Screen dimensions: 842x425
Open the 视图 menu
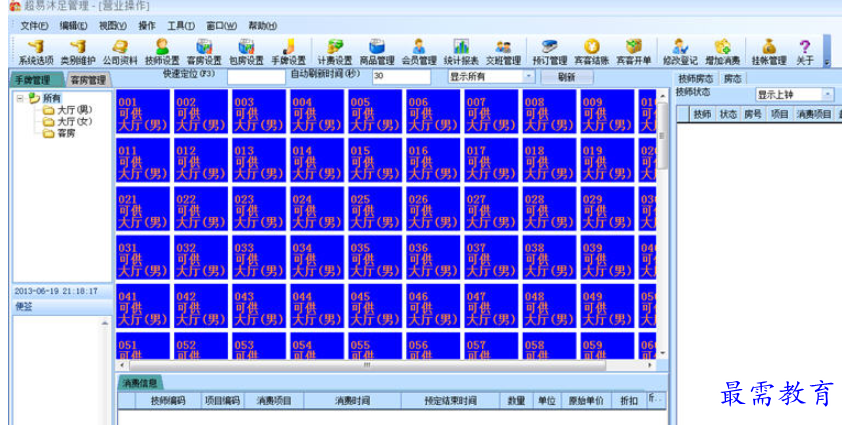(113, 26)
